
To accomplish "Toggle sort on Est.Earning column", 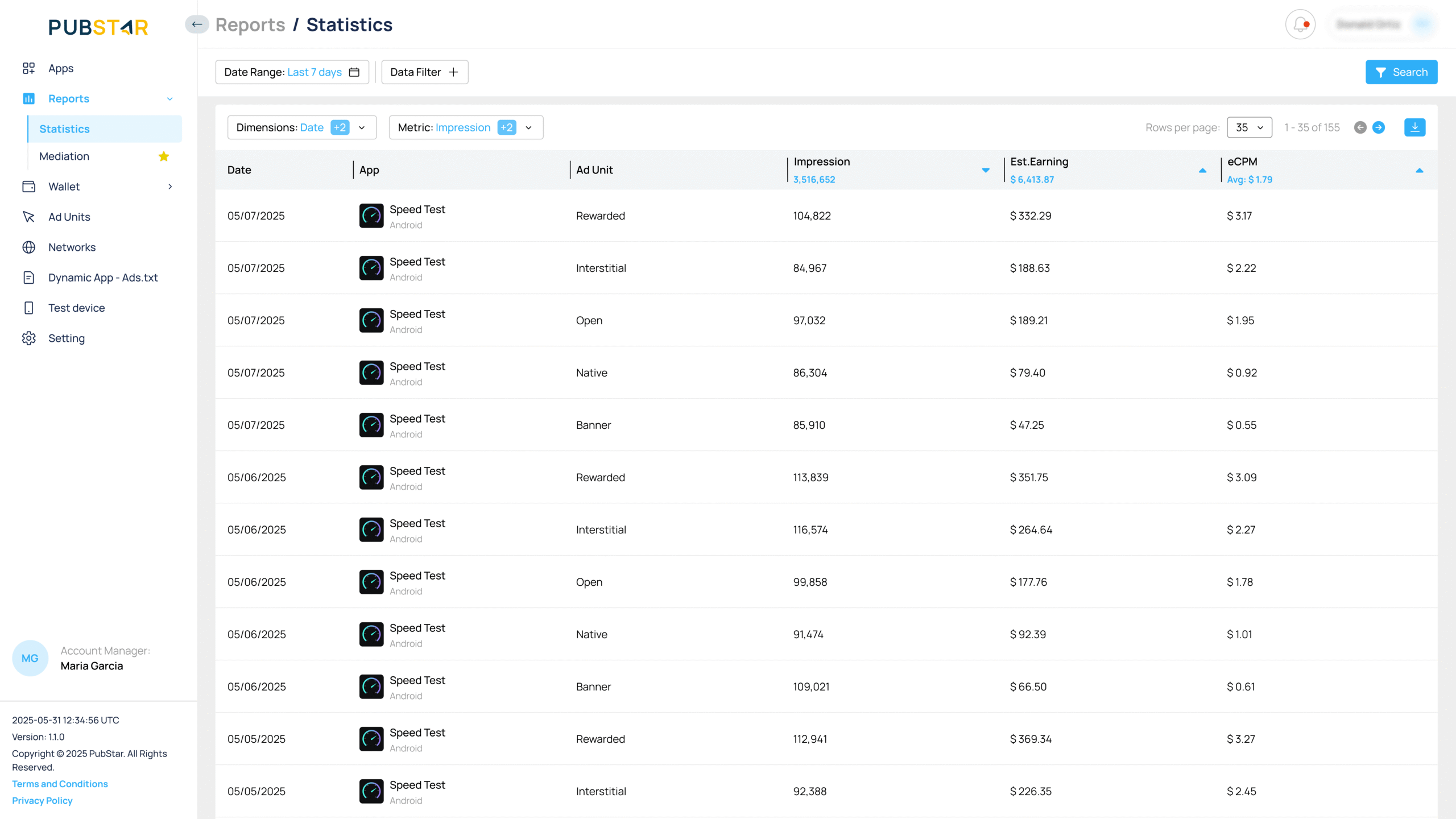I will 1202,170.
